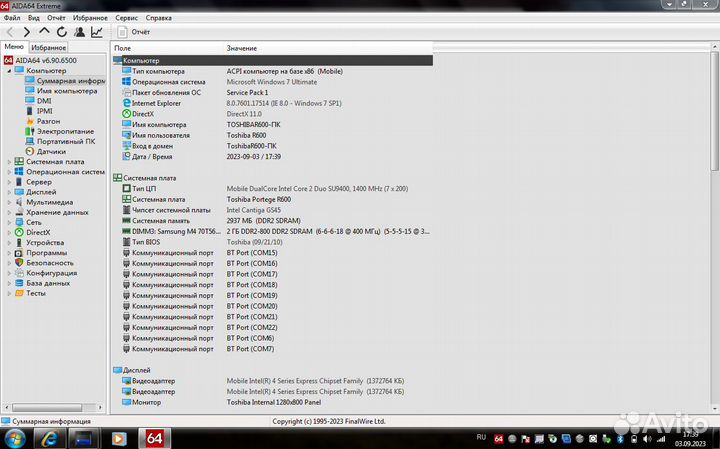Image resolution: width=720 pixels, height=449 pixels.
Task: Switch to AIDA64 taskbar button
Action: [155, 438]
